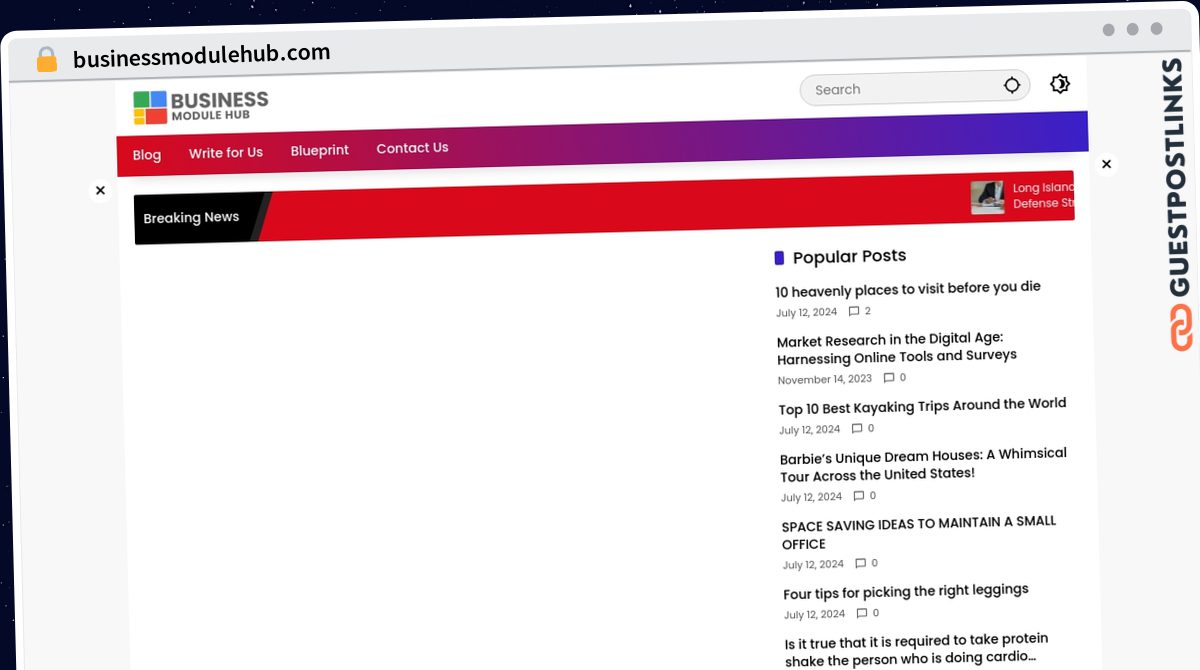
Task: Open the Blog menu item
Action: (x=146, y=155)
